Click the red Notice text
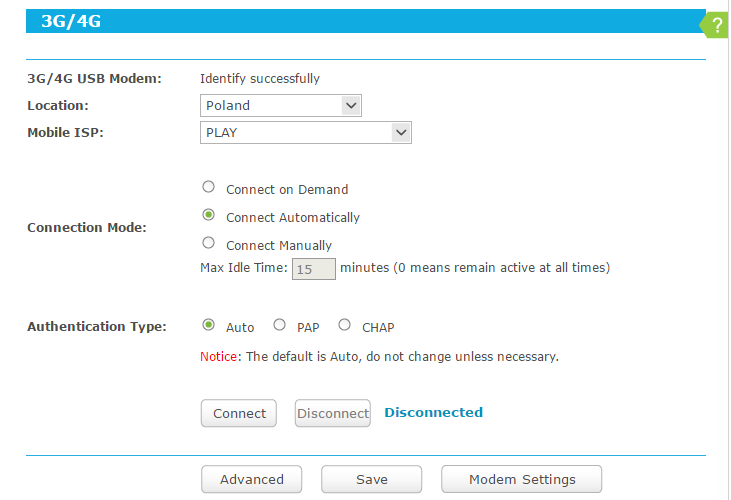The width and height of the screenshot is (731, 500). 217,356
